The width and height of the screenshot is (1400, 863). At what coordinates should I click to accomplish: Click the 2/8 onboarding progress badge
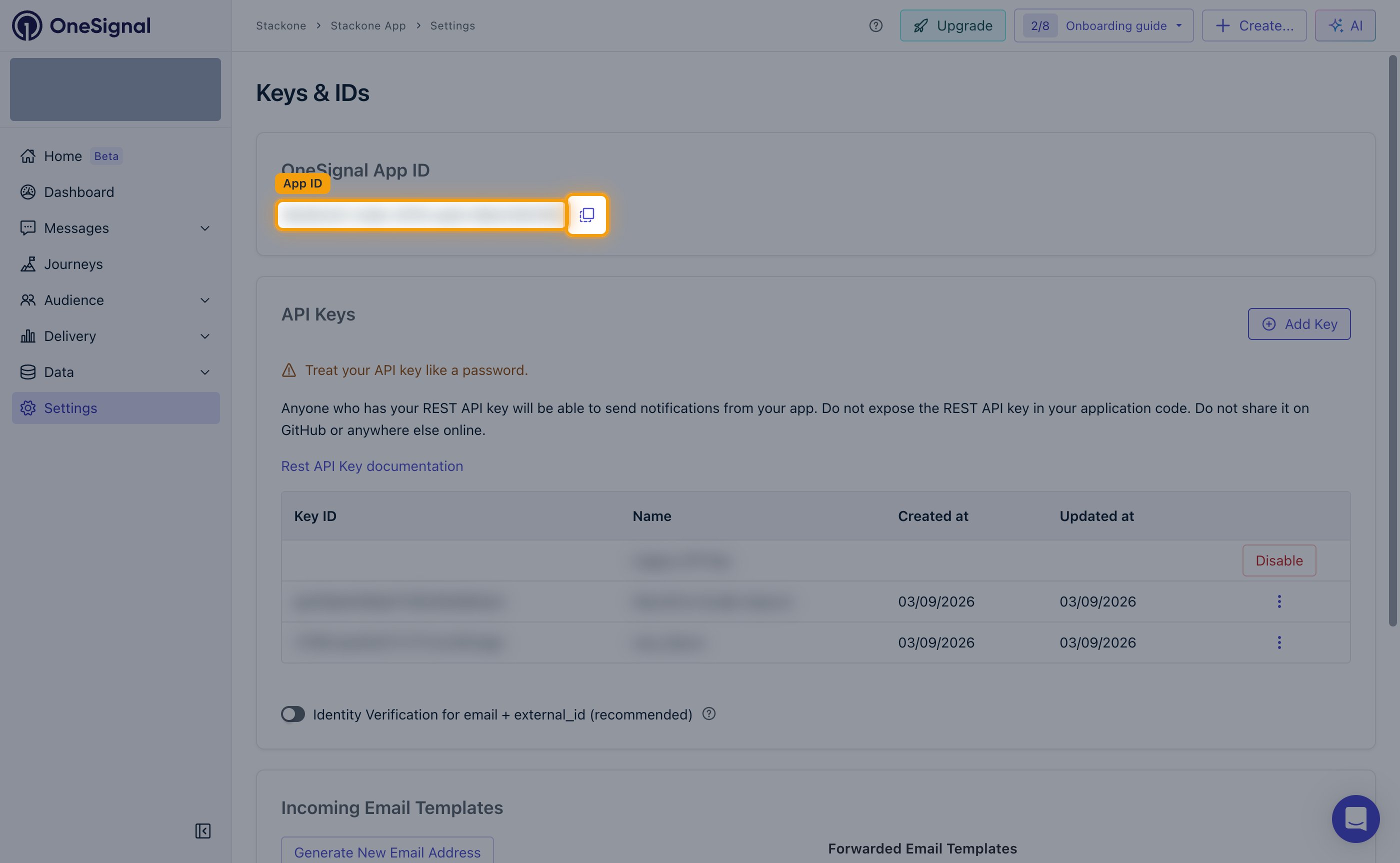[1040, 25]
